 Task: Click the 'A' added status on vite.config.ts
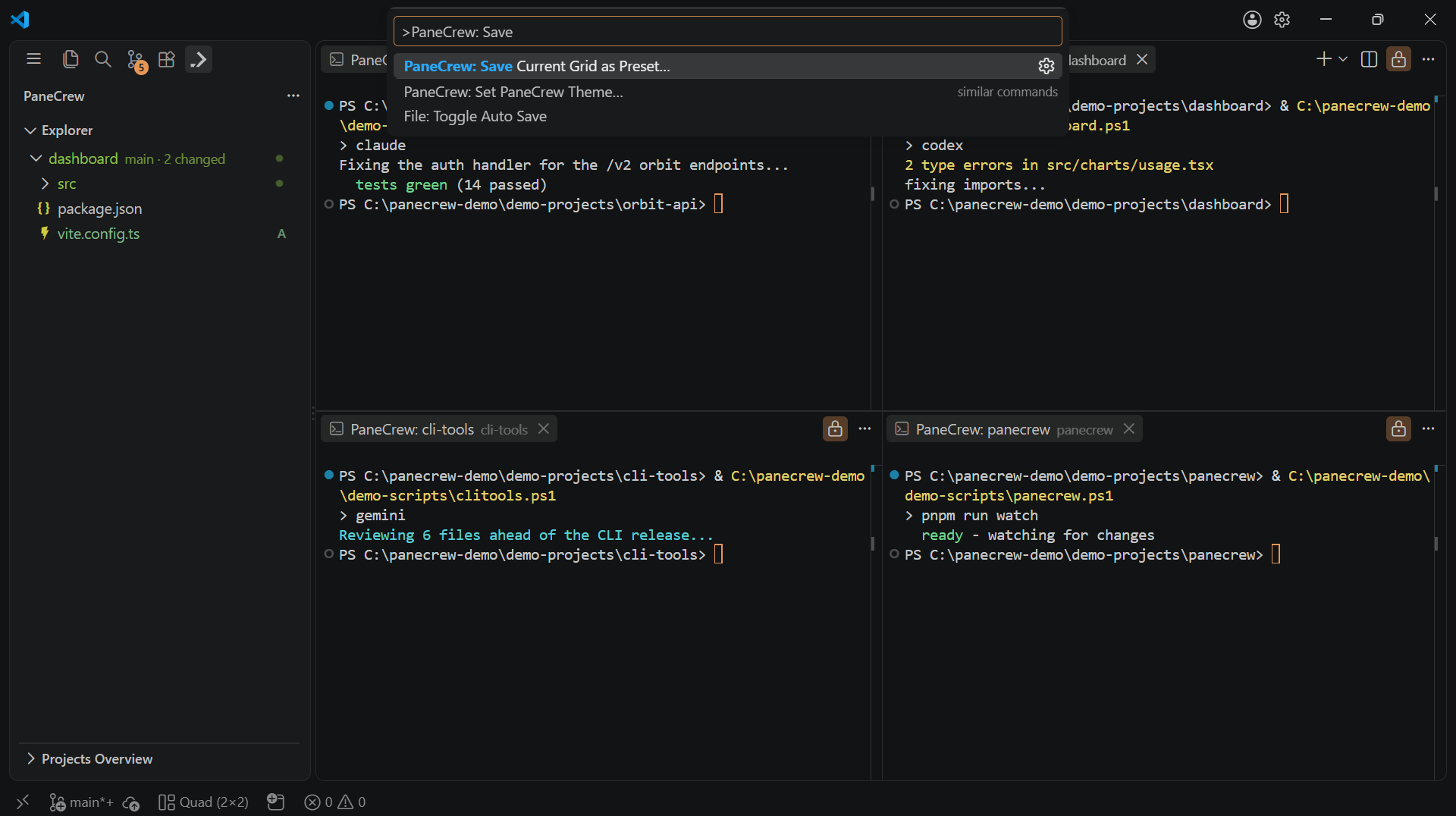point(281,234)
